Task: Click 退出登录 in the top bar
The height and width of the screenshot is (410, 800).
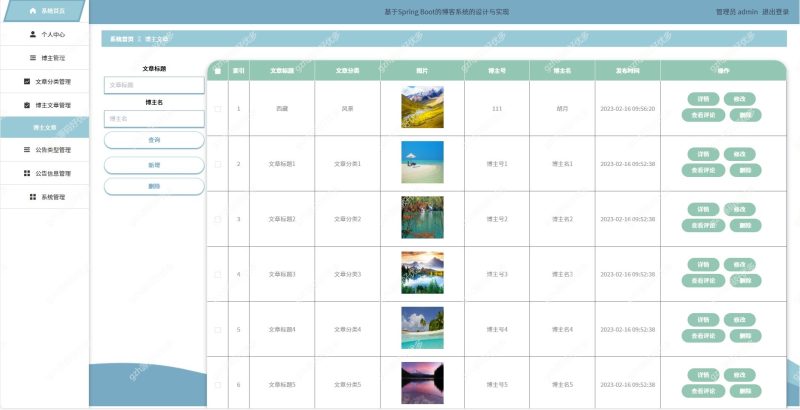Action: [x=775, y=12]
